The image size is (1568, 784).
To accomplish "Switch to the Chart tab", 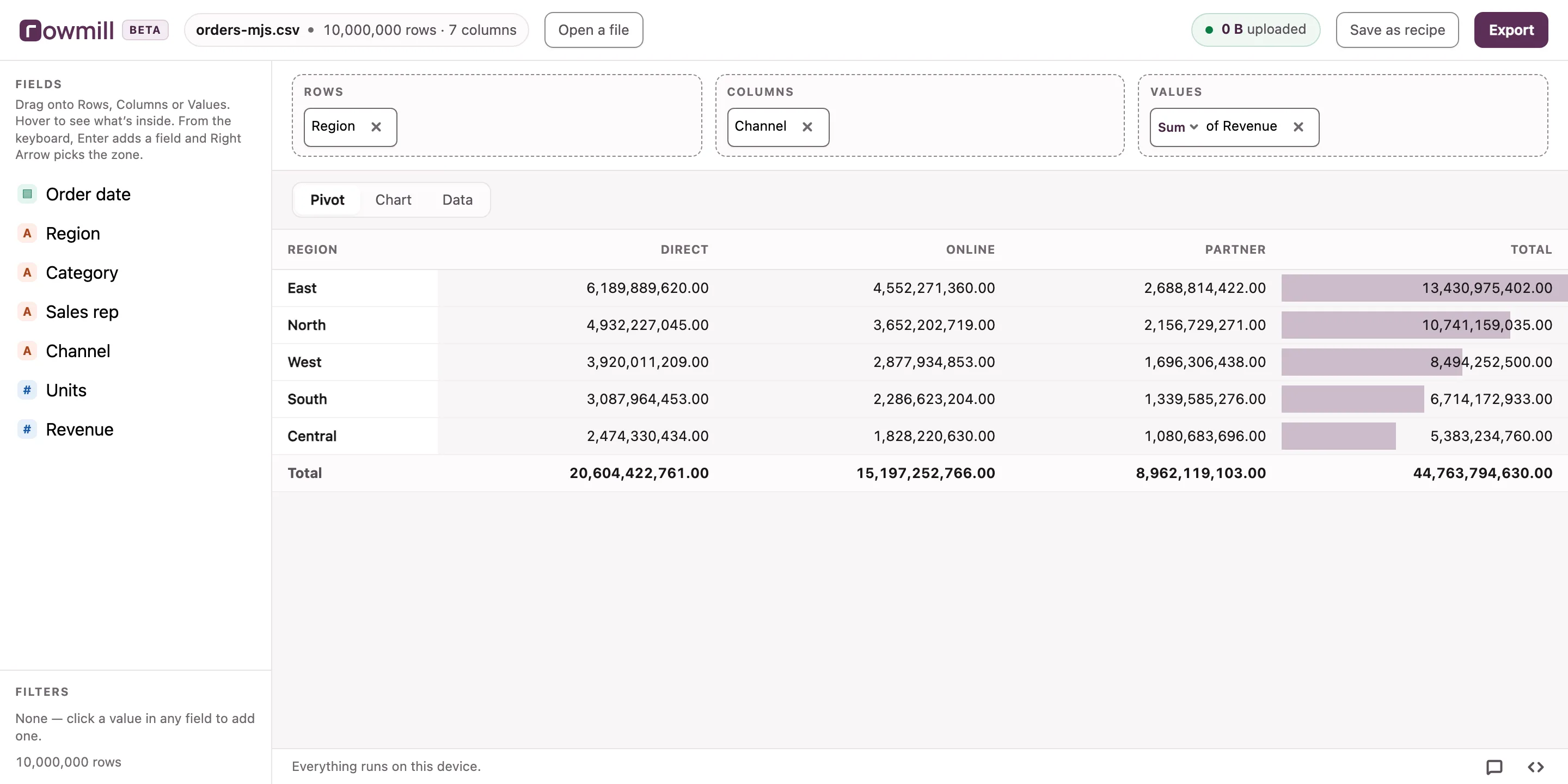I will 393,200.
